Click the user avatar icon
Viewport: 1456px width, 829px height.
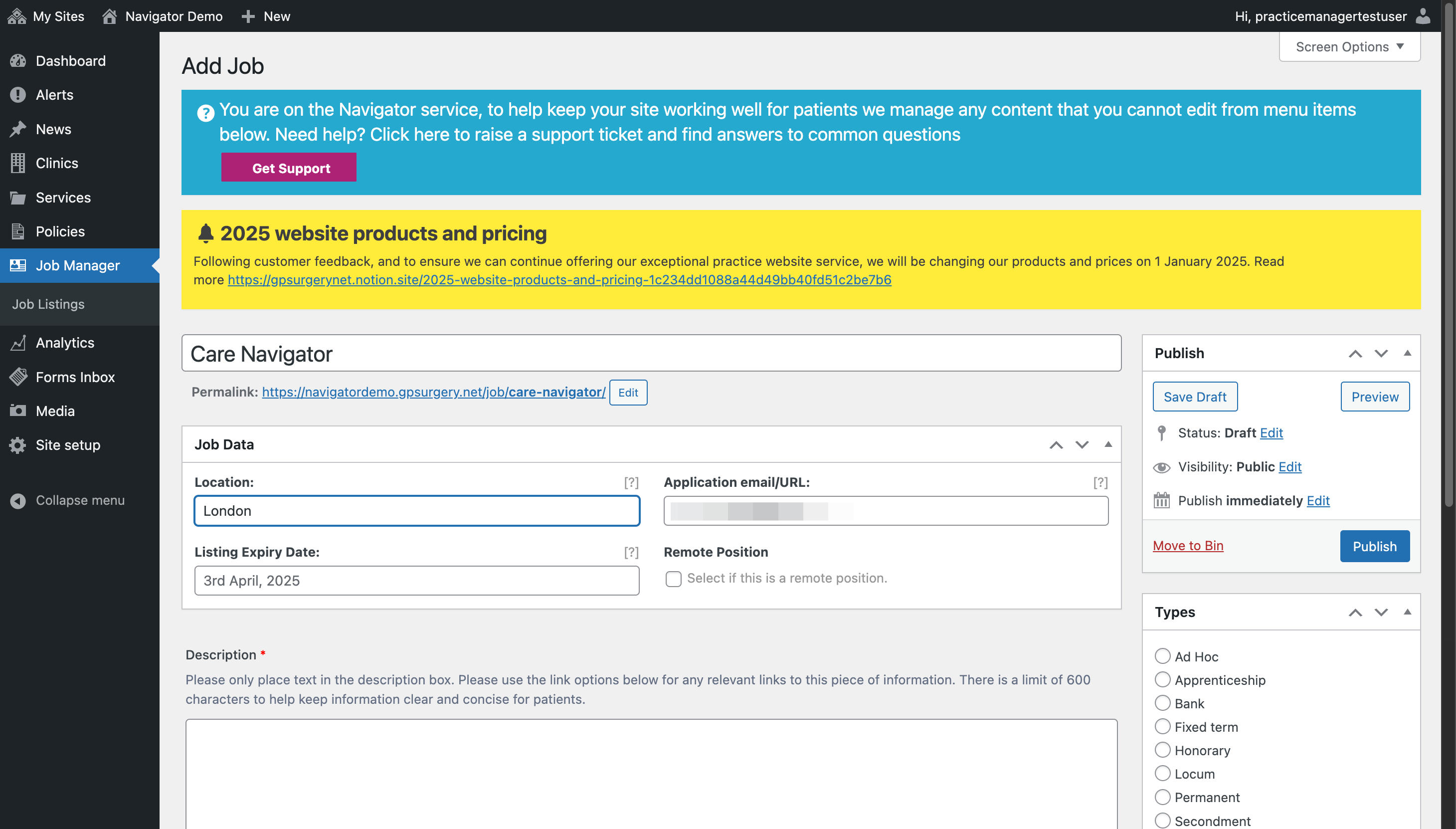click(x=1423, y=16)
